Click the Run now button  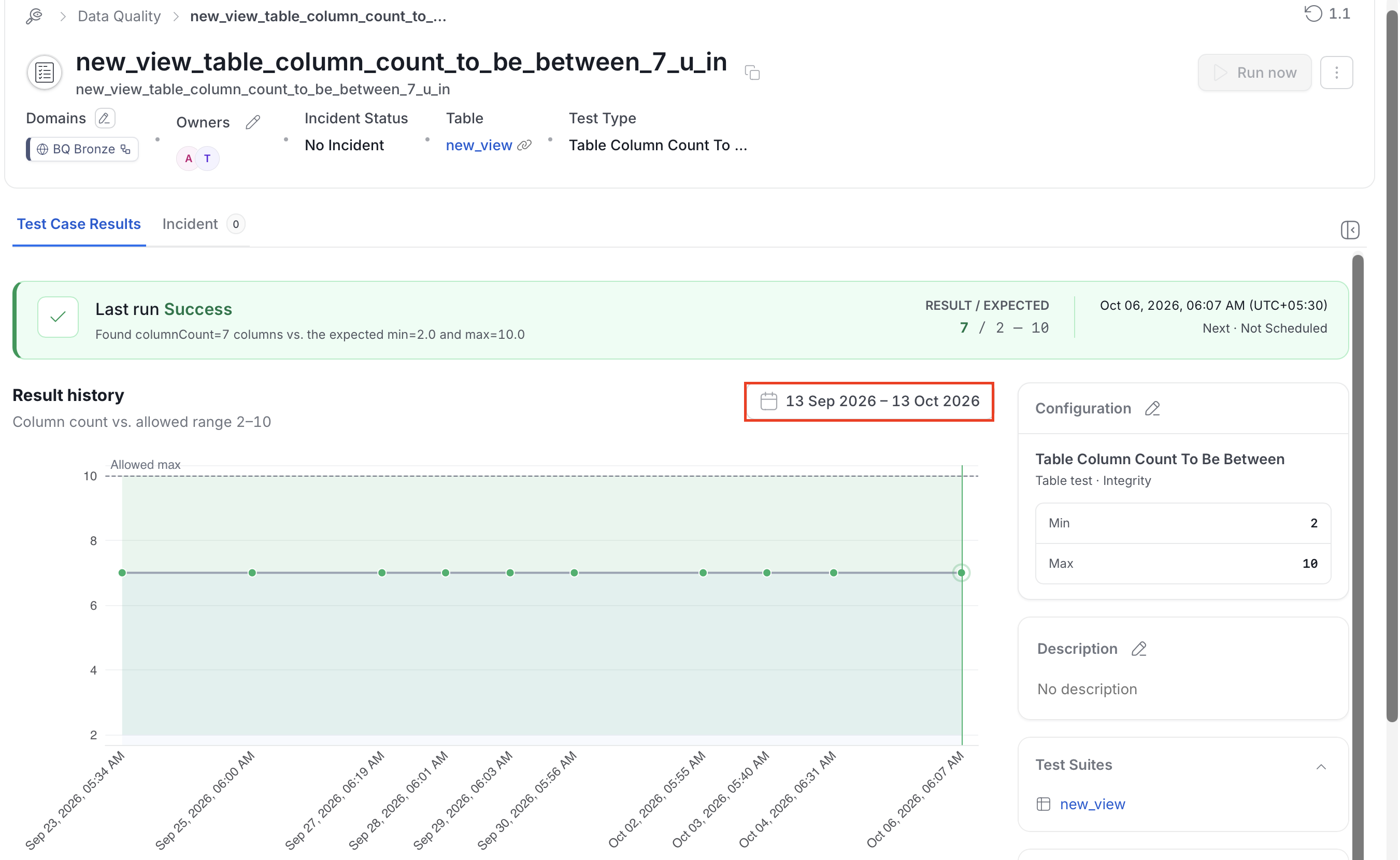[1254, 72]
